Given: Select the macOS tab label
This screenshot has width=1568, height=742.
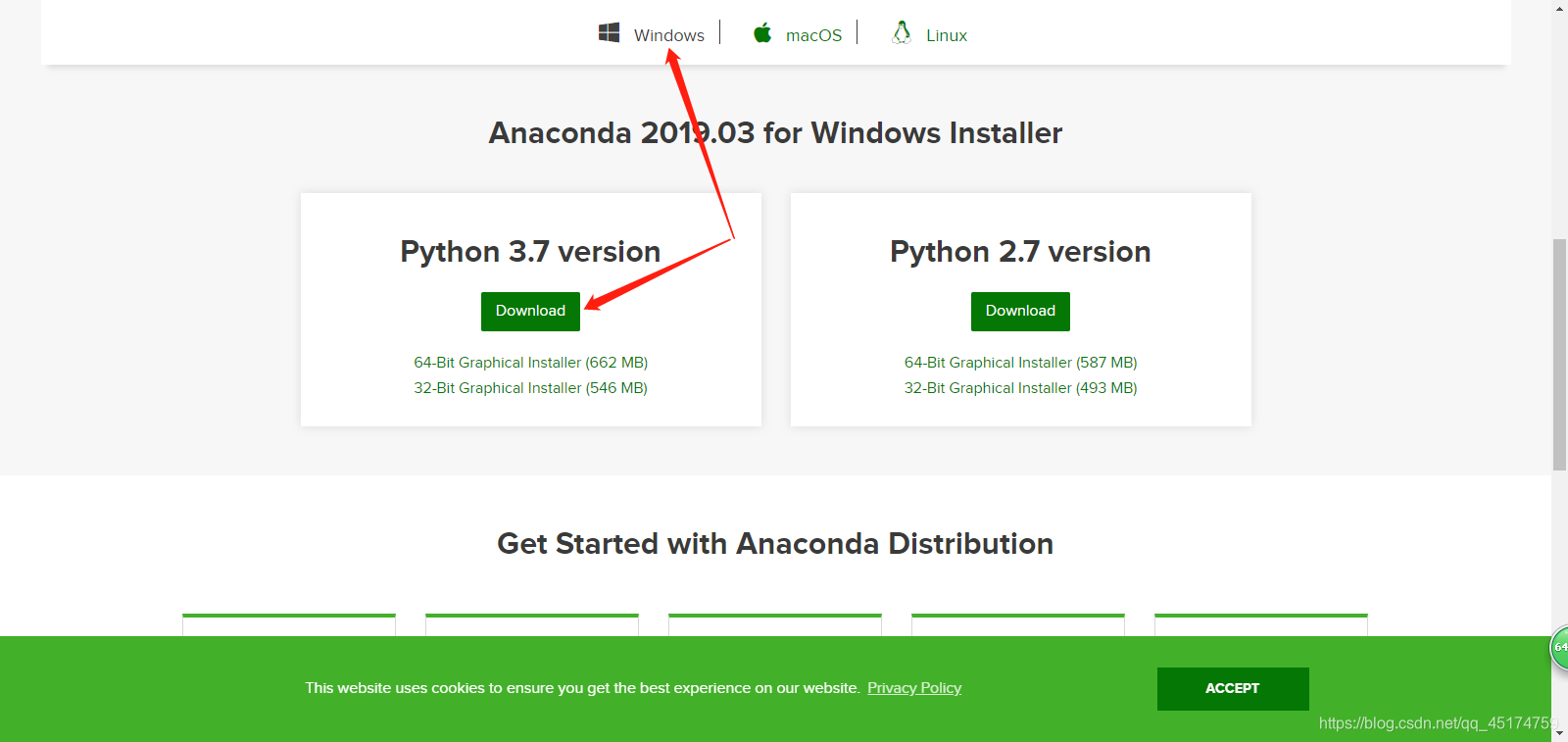Looking at the screenshot, I should tap(813, 35).
